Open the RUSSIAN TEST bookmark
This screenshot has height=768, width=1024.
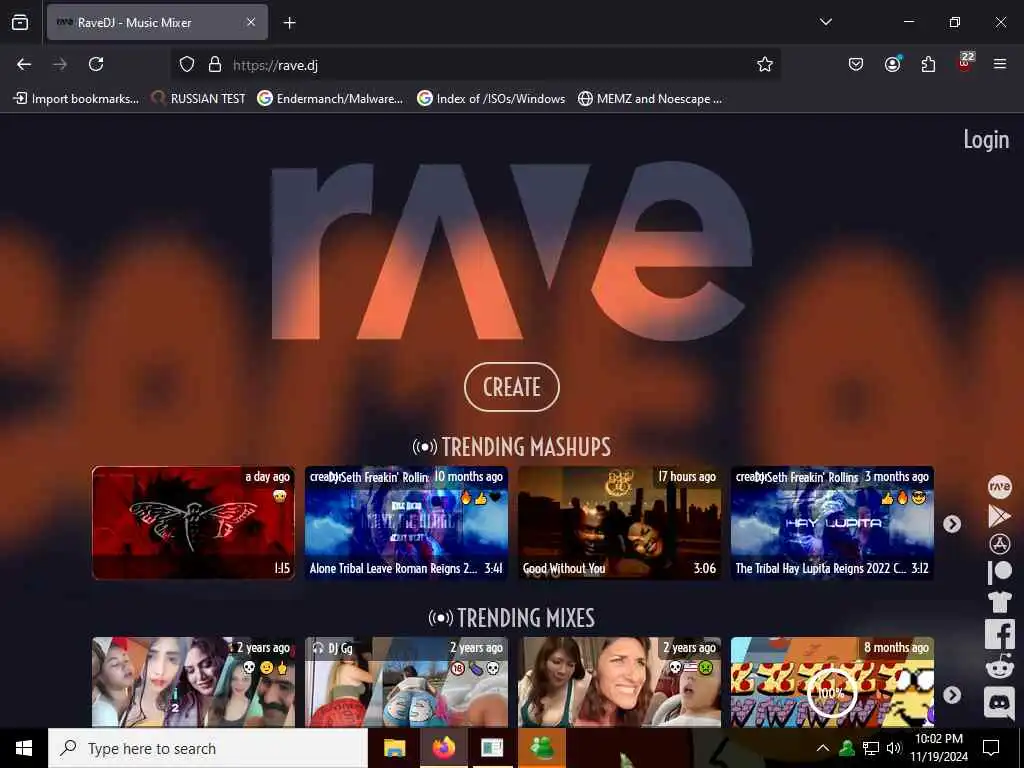199,99
